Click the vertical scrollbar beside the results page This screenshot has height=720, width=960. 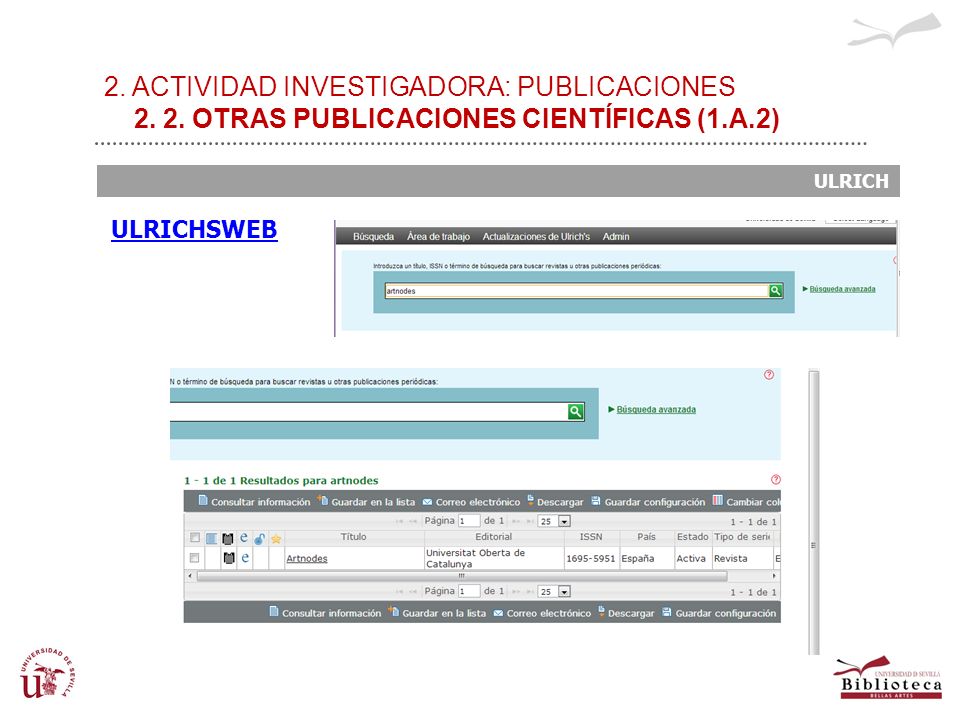click(x=814, y=512)
